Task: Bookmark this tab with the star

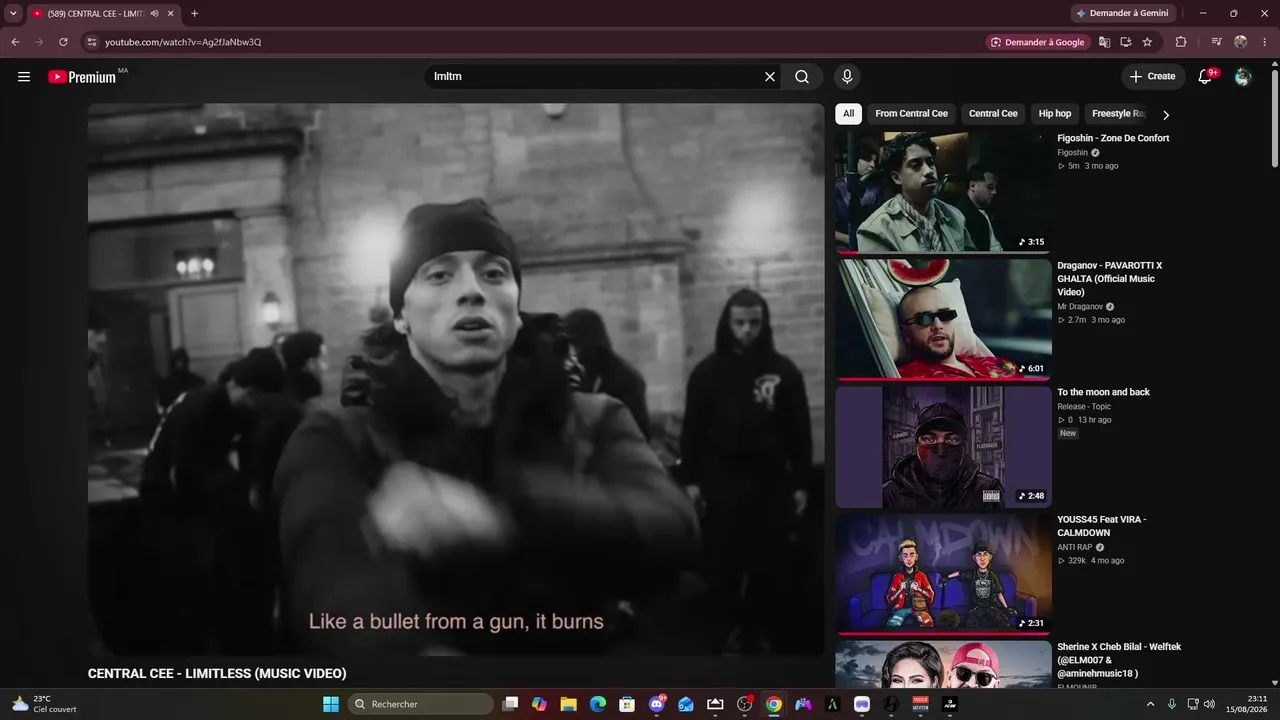Action: coord(1147,42)
